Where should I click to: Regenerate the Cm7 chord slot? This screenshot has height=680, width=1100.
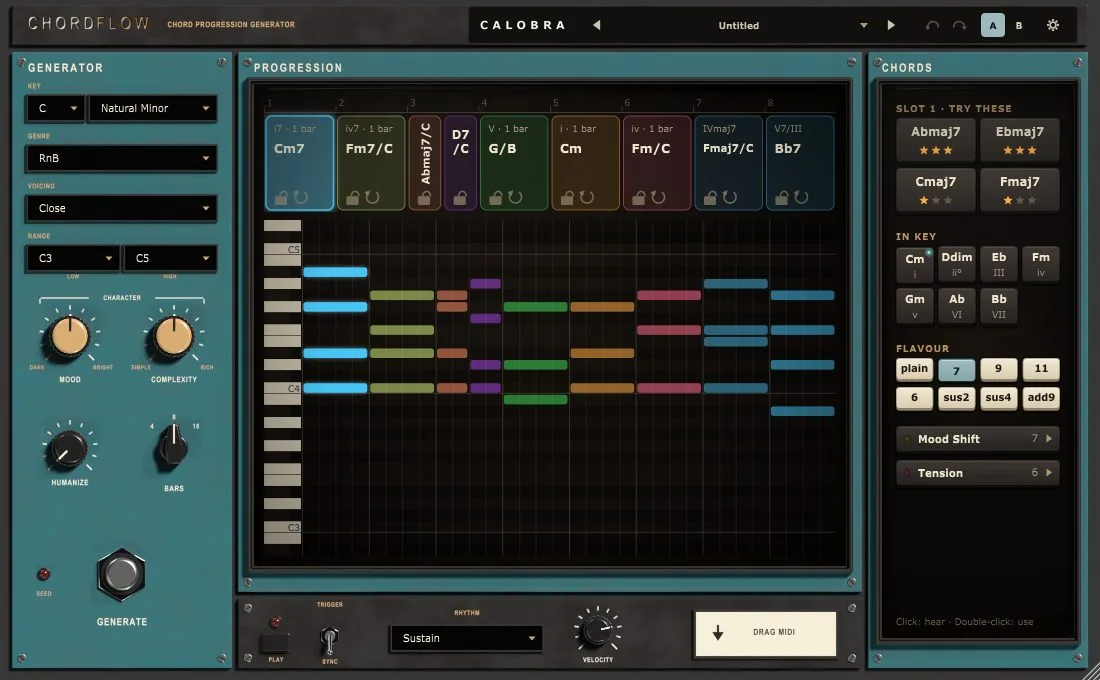coord(301,198)
